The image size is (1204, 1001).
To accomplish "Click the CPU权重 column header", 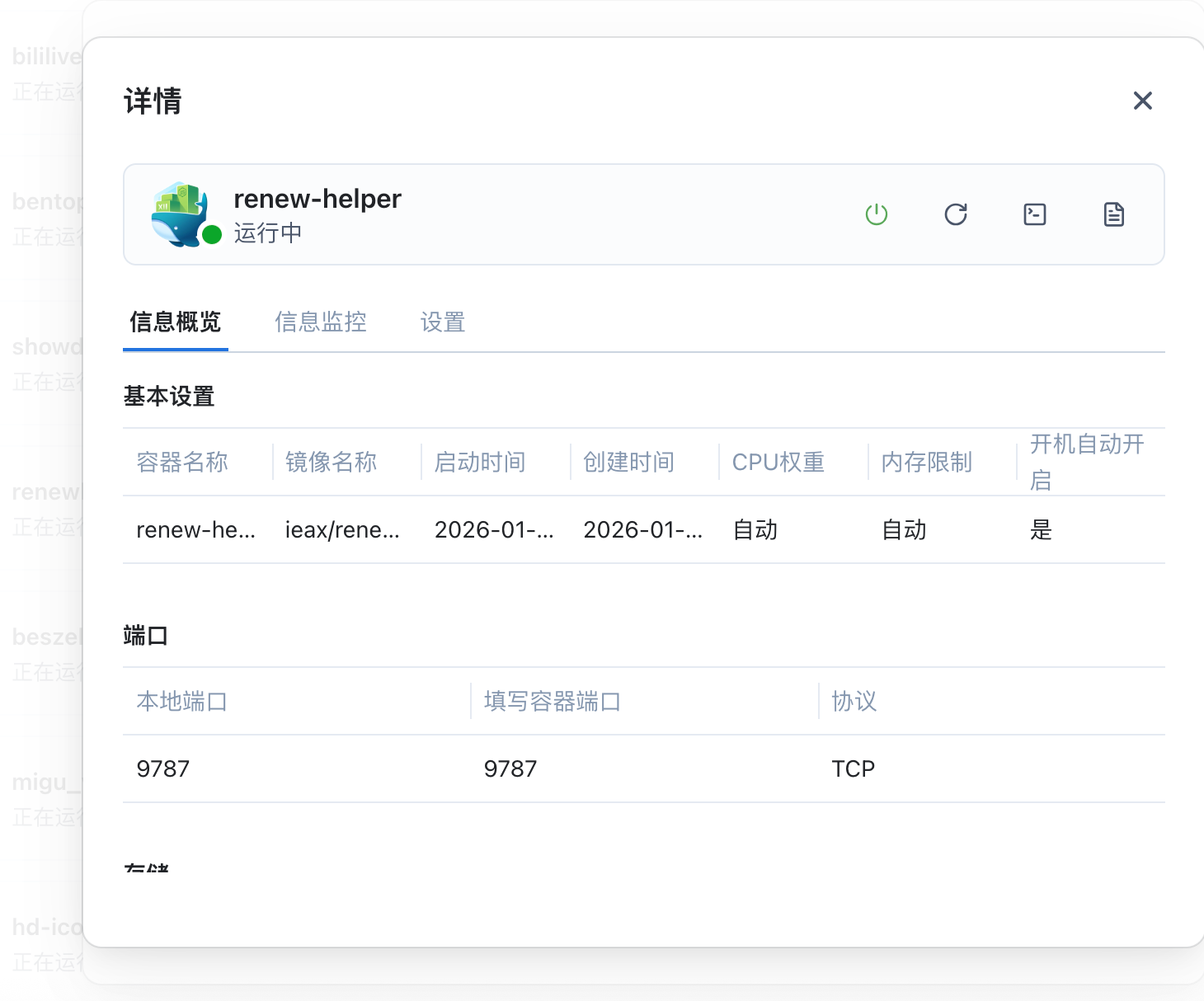I will [x=778, y=462].
